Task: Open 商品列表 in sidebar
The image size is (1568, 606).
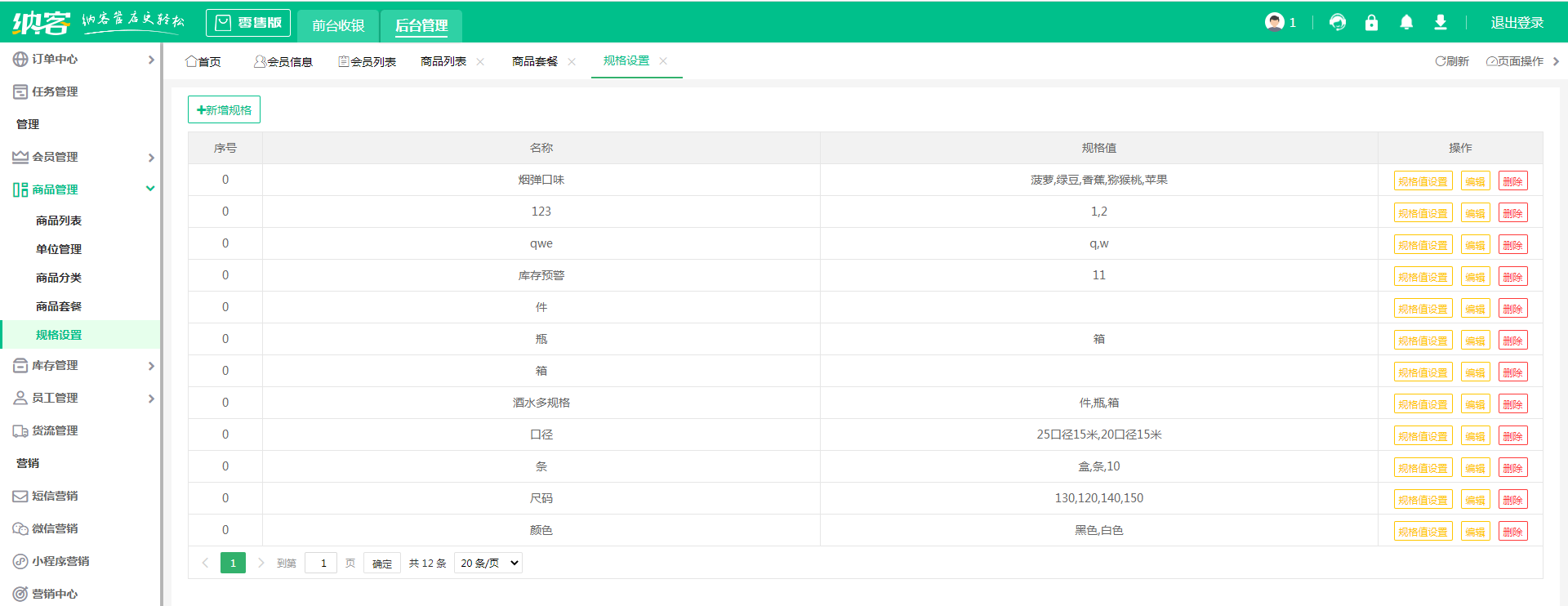Action: 59,221
